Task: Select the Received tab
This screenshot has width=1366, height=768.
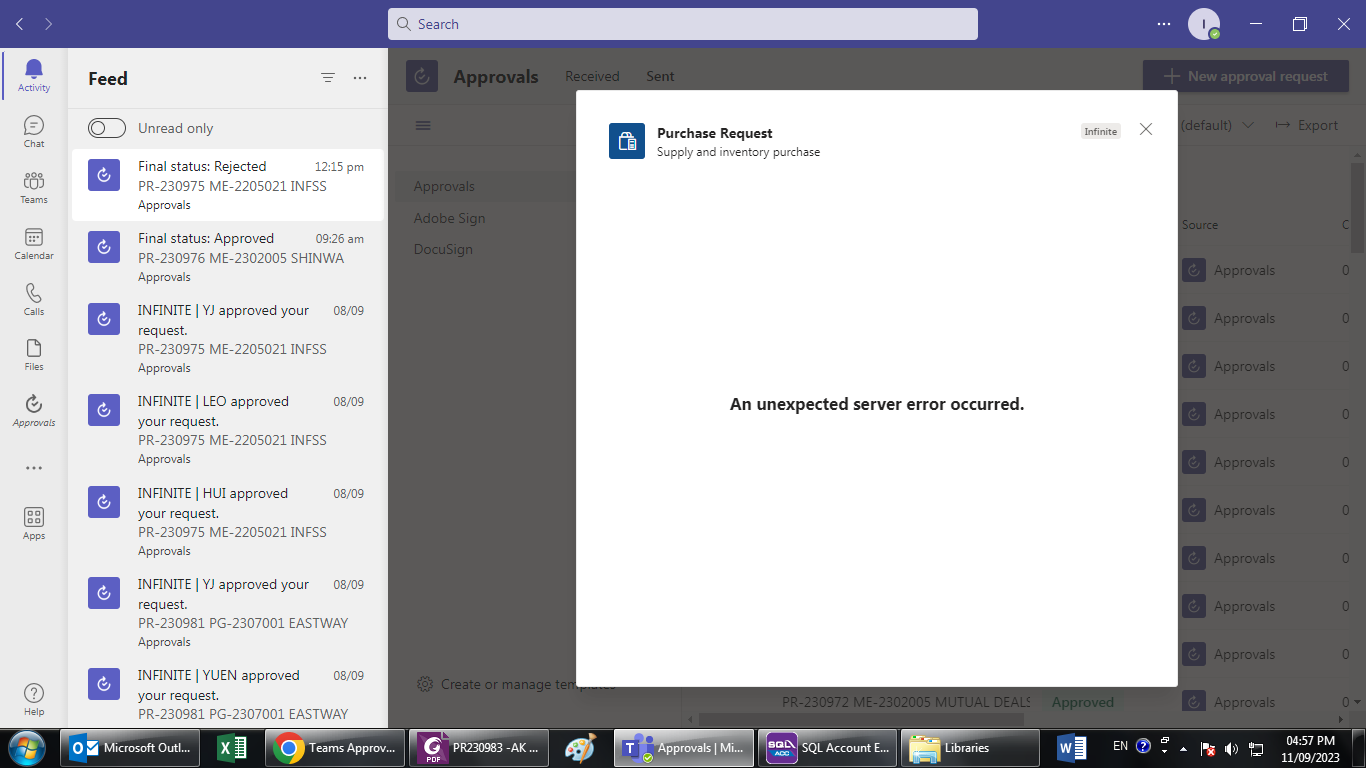Action: coord(592,75)
